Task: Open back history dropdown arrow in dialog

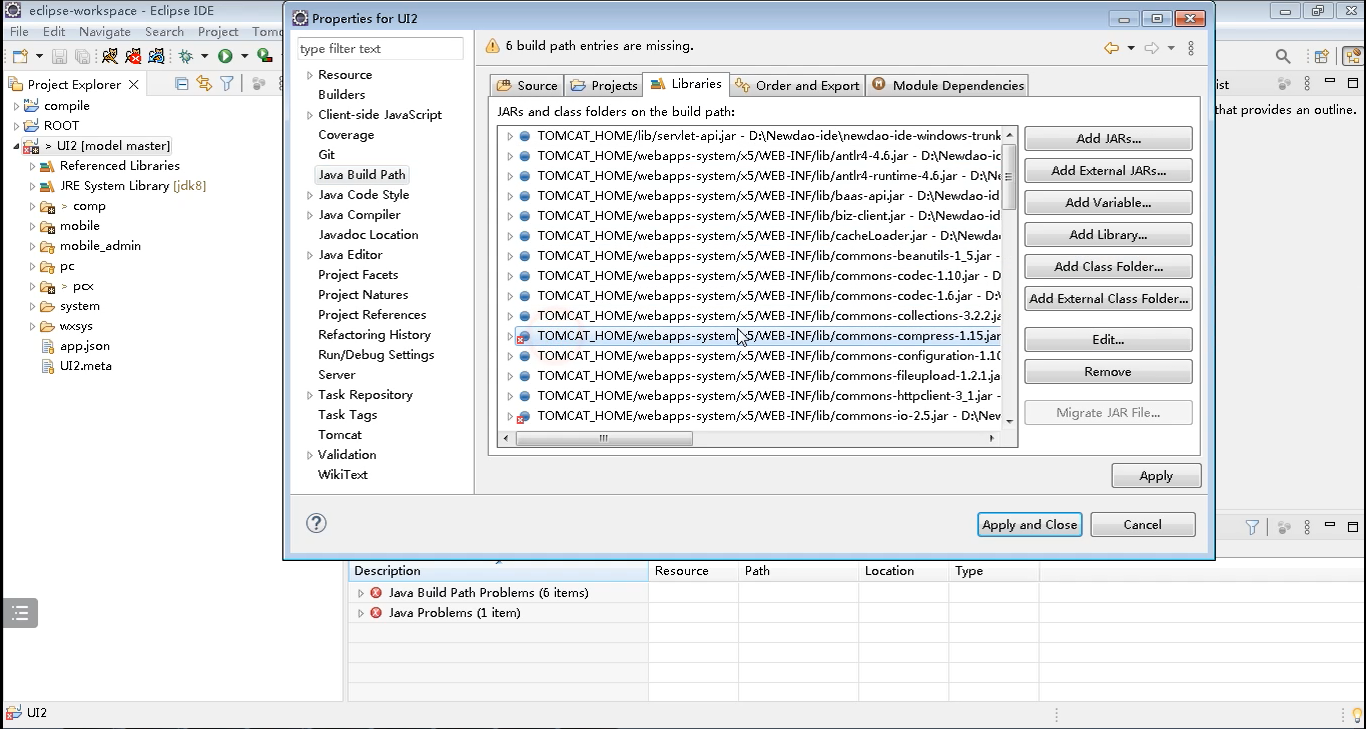Action: pos(1131,48)
